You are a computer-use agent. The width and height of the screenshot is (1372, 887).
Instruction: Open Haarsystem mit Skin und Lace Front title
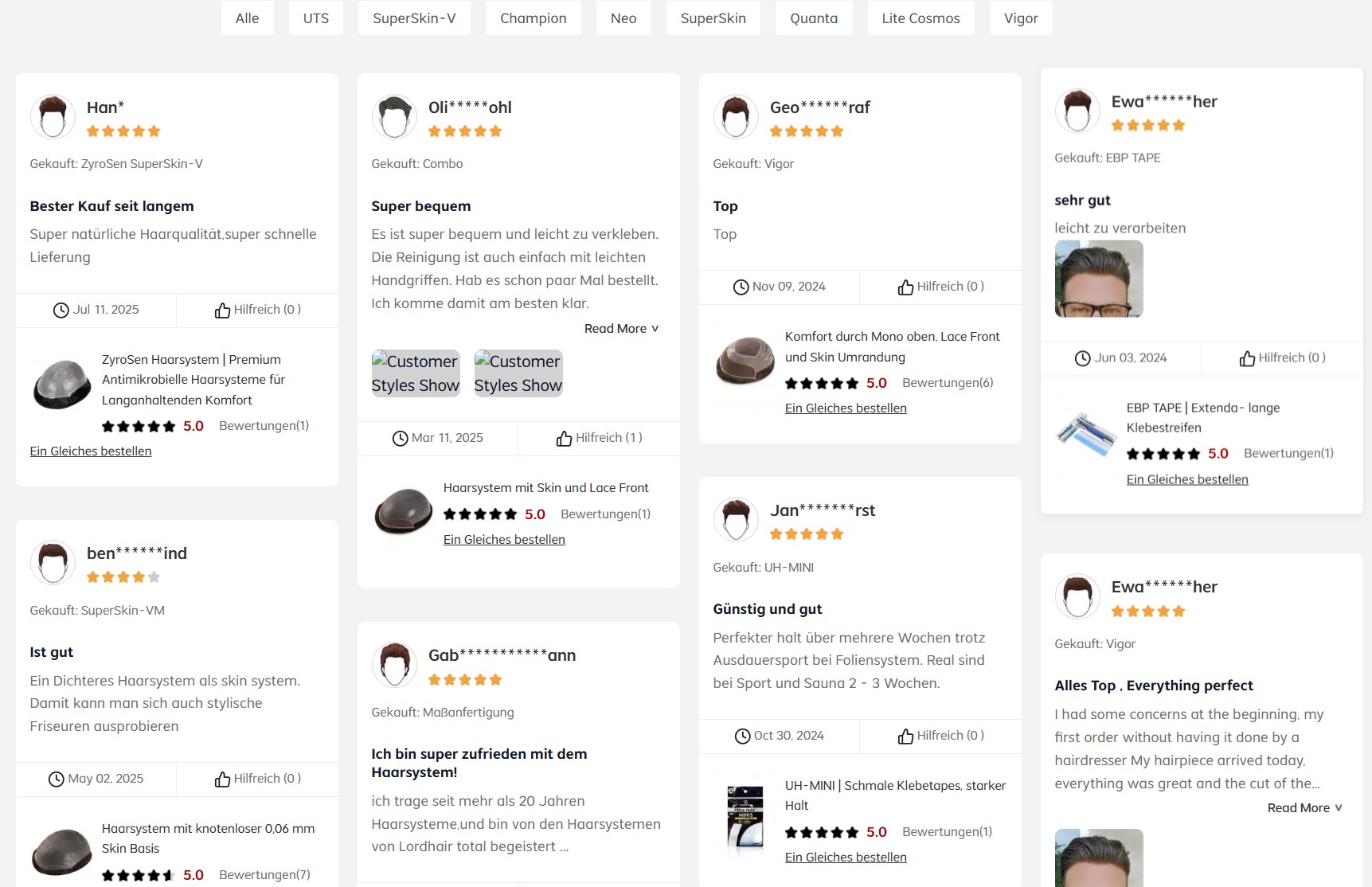tap(545, 488)
